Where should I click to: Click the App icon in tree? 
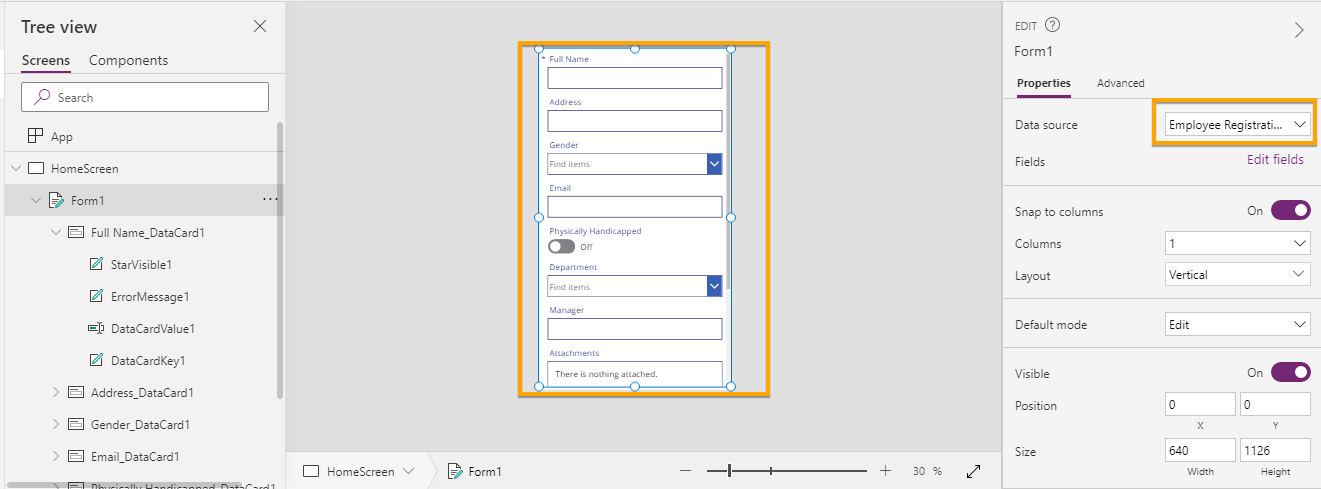[35, 136]
